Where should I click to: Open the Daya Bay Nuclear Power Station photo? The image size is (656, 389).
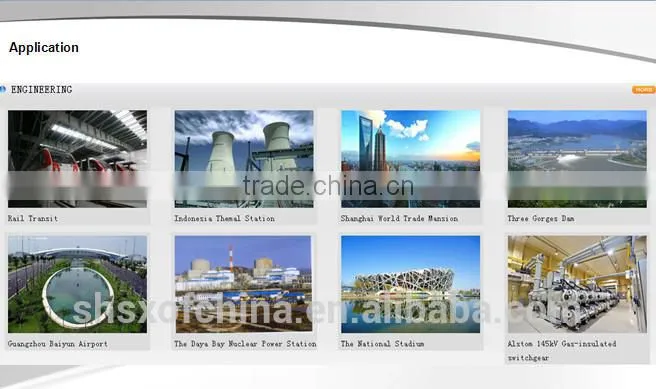[x=243, y=284]
